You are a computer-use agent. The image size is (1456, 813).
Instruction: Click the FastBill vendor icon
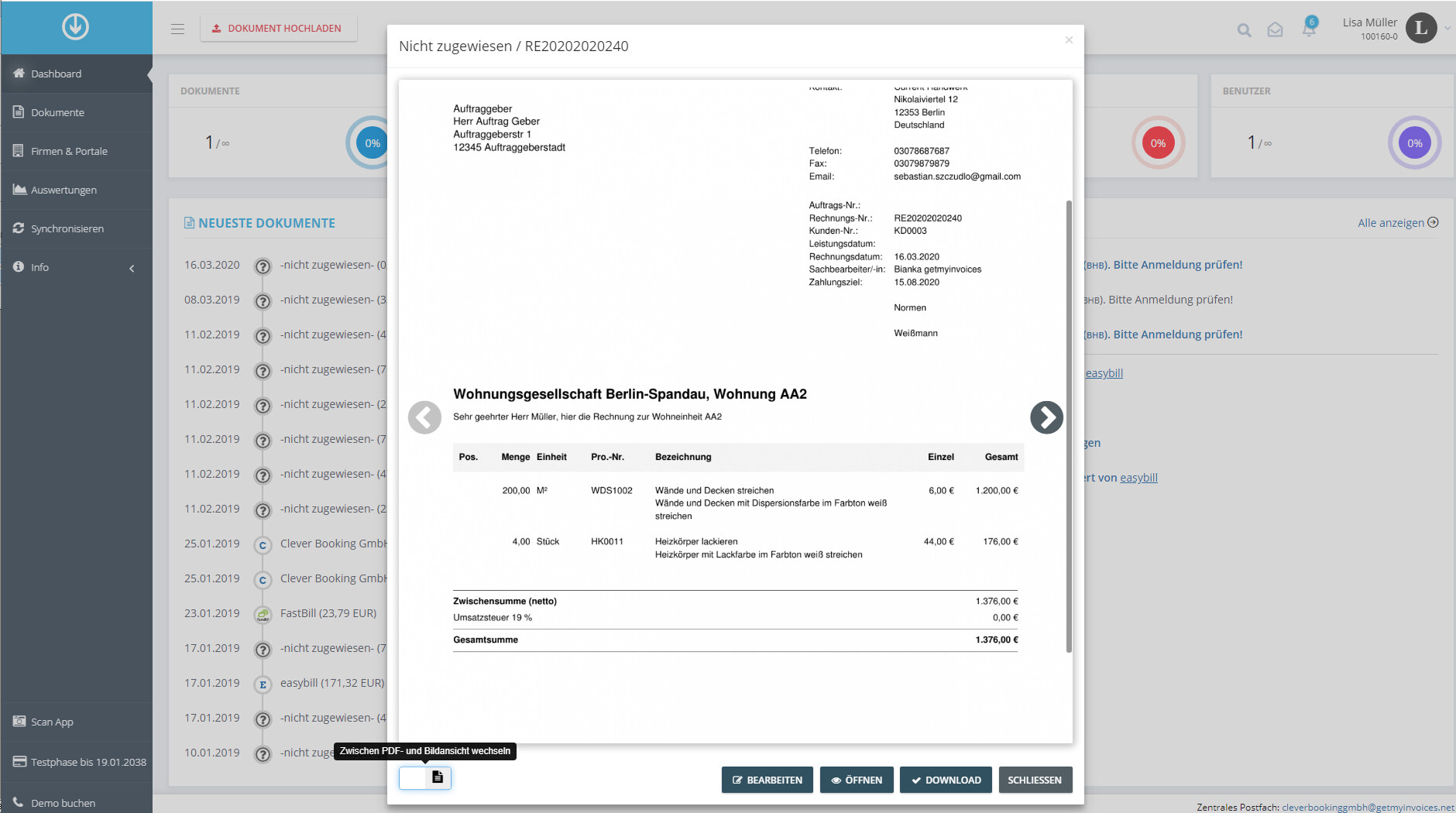click(x=263, y=615)
